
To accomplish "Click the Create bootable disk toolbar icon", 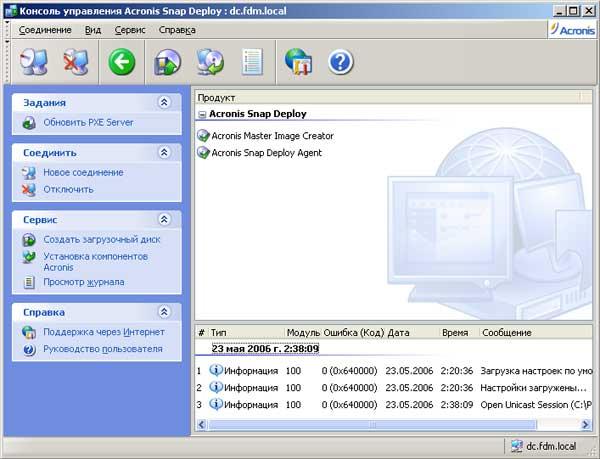I will pyautogui.click(x=168, y=62).
